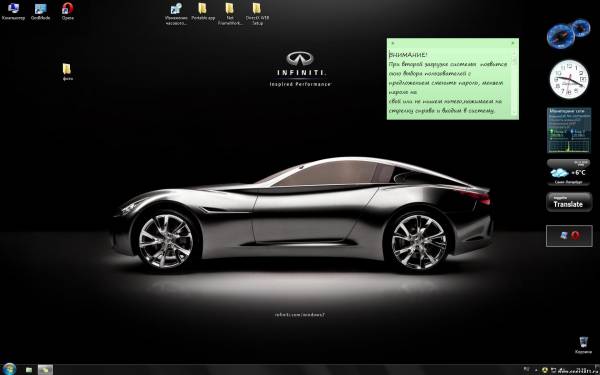Open the weather gadget showing +6°C
Viewport: 600px width, 375px height.
[569, 172]
